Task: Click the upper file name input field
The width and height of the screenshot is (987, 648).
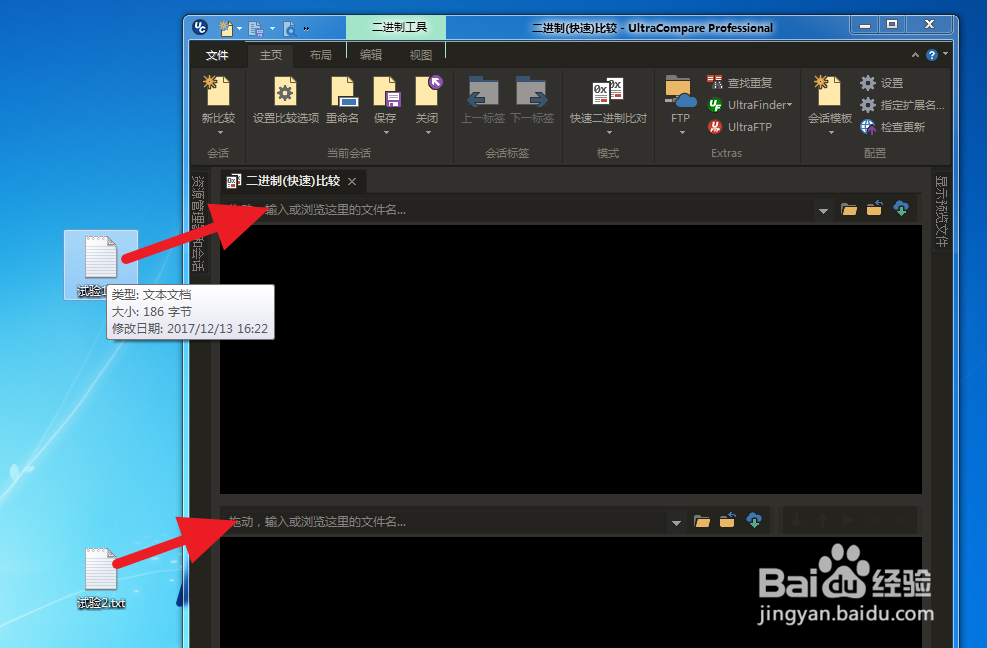Action: click(516, 209)
